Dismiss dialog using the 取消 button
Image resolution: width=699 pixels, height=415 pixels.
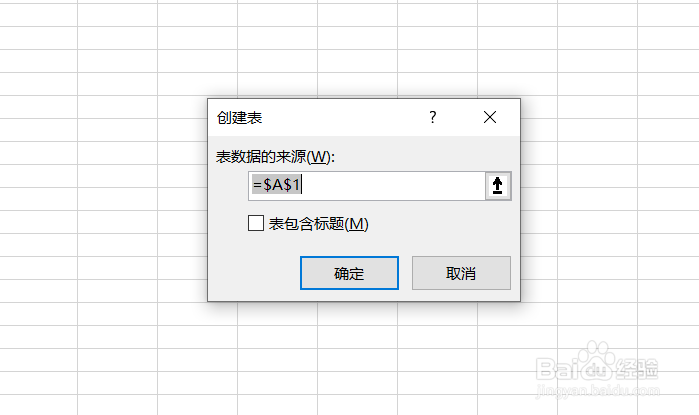(461, 273)
